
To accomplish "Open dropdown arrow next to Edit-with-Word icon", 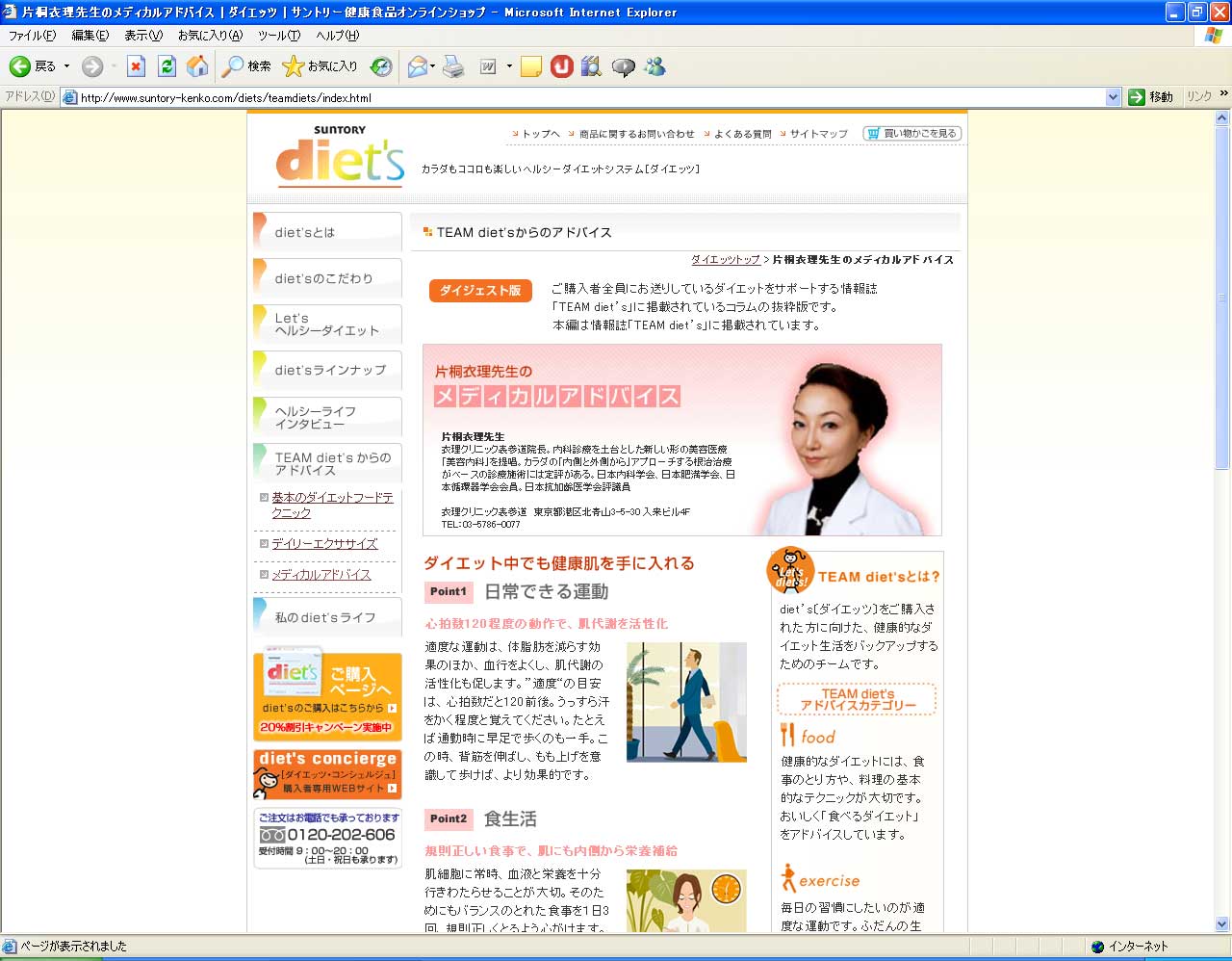I will click(509, 66).
